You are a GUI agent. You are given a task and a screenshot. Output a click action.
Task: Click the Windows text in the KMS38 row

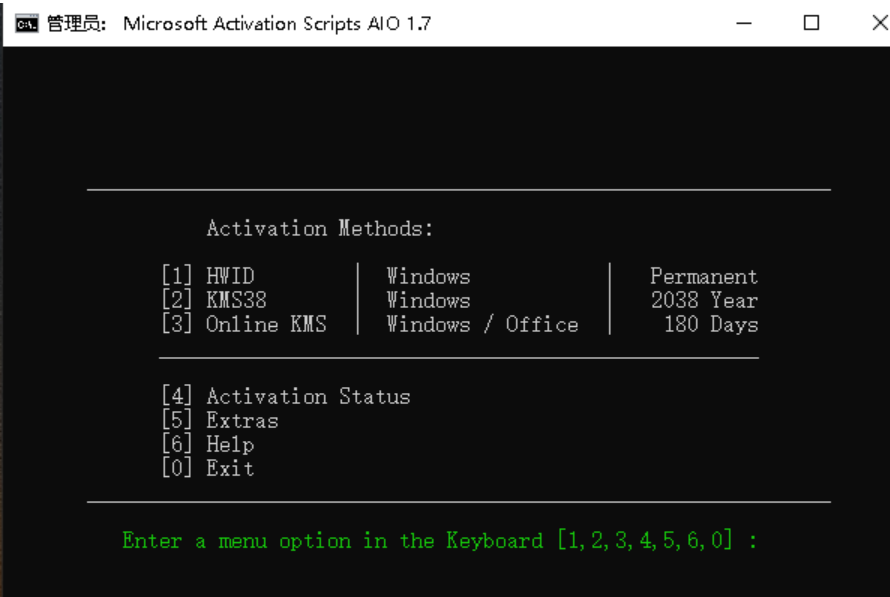click(428, 301)
